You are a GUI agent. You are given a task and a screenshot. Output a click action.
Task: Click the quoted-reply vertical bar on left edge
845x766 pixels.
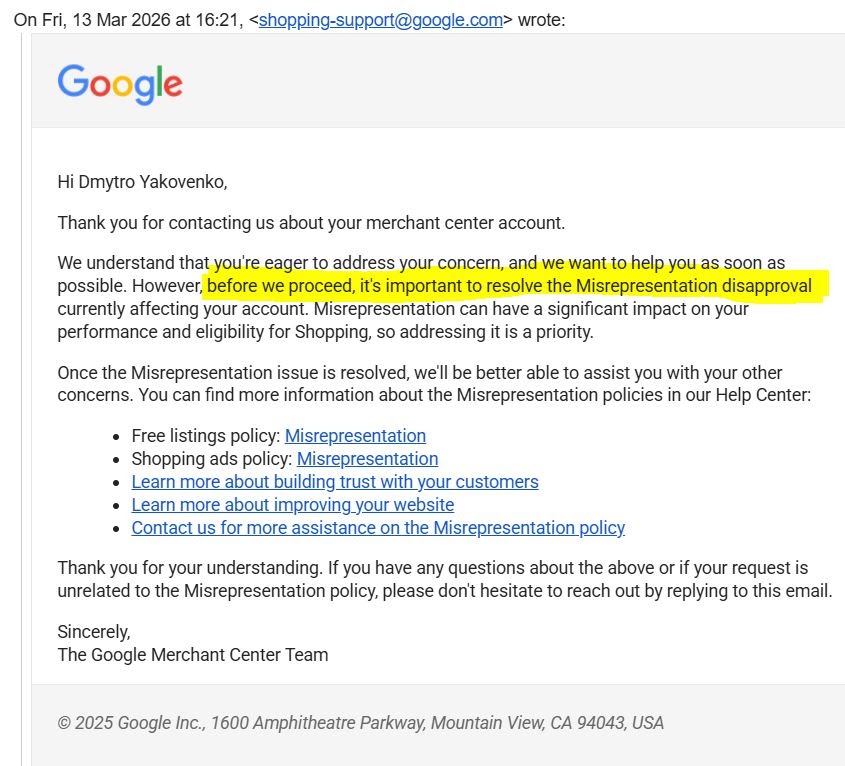(22, 399)
